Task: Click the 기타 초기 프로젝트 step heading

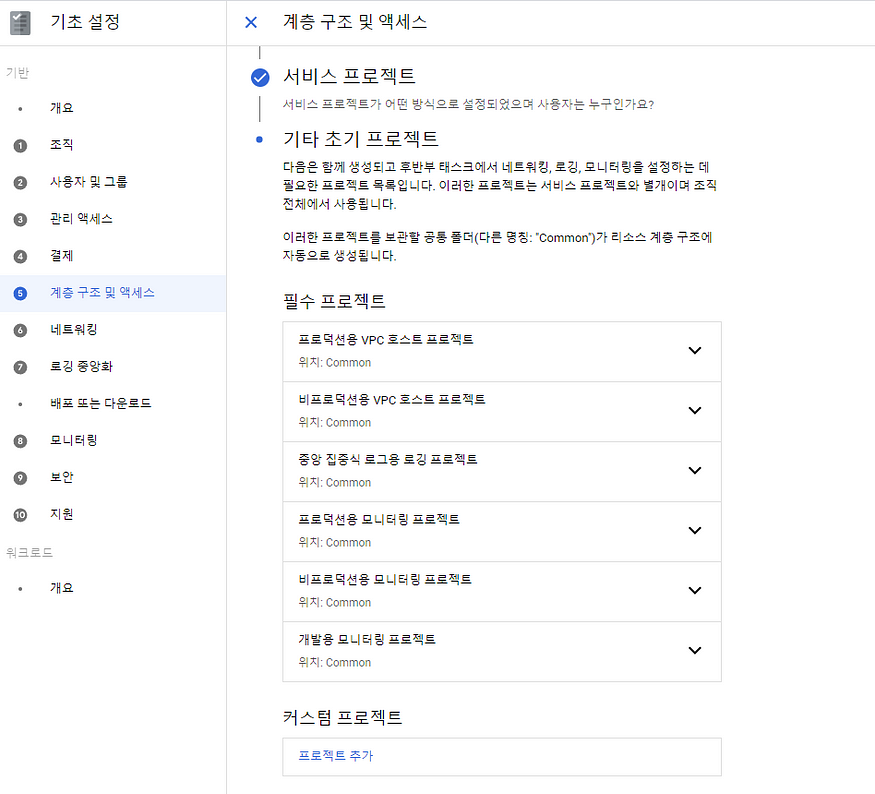Action: coord(360,139)
